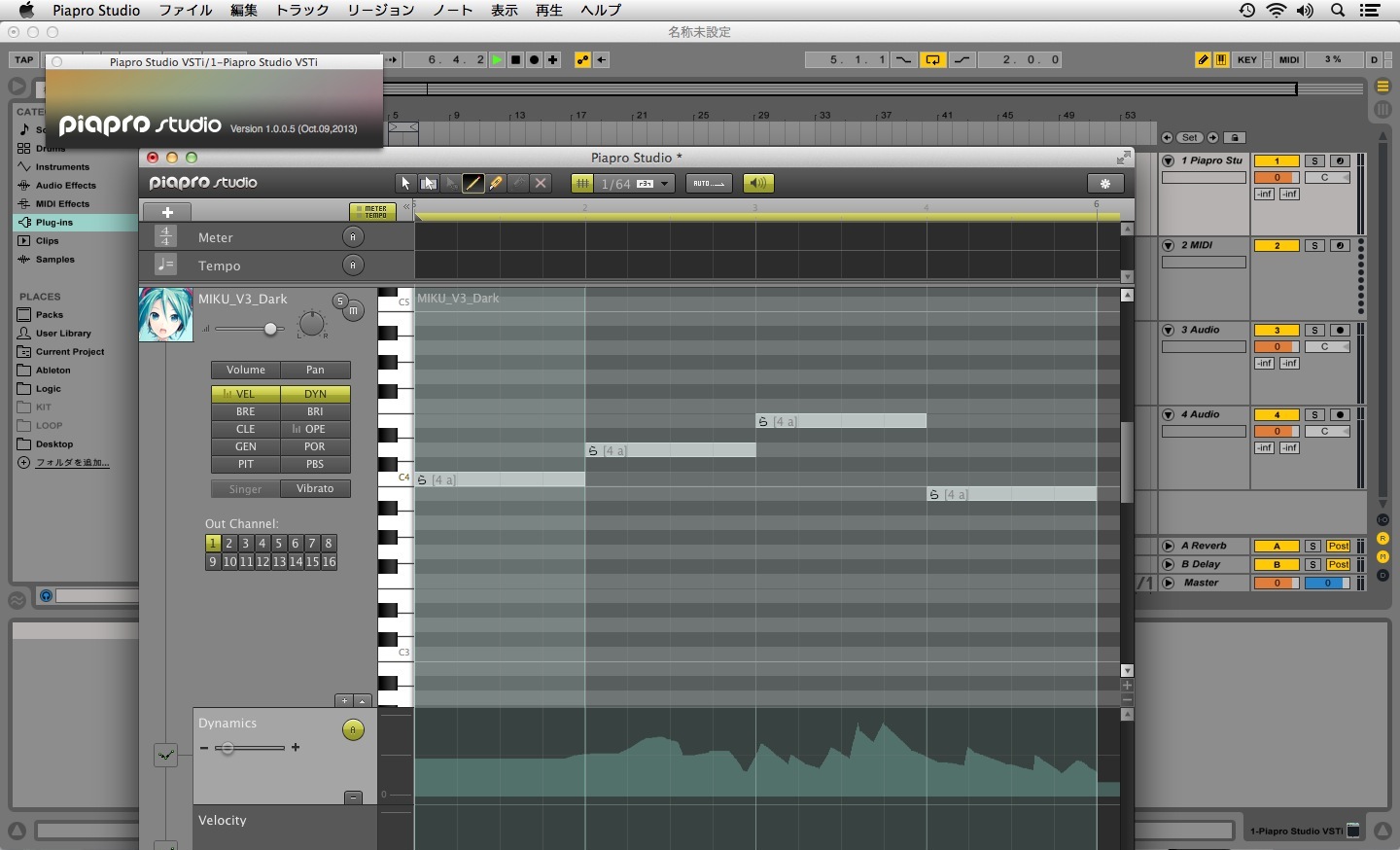Image resolution: width=1400 pixels, height=850 pixels.
Task: Click the KEY map mode button
Action: tap(1247, 59)
